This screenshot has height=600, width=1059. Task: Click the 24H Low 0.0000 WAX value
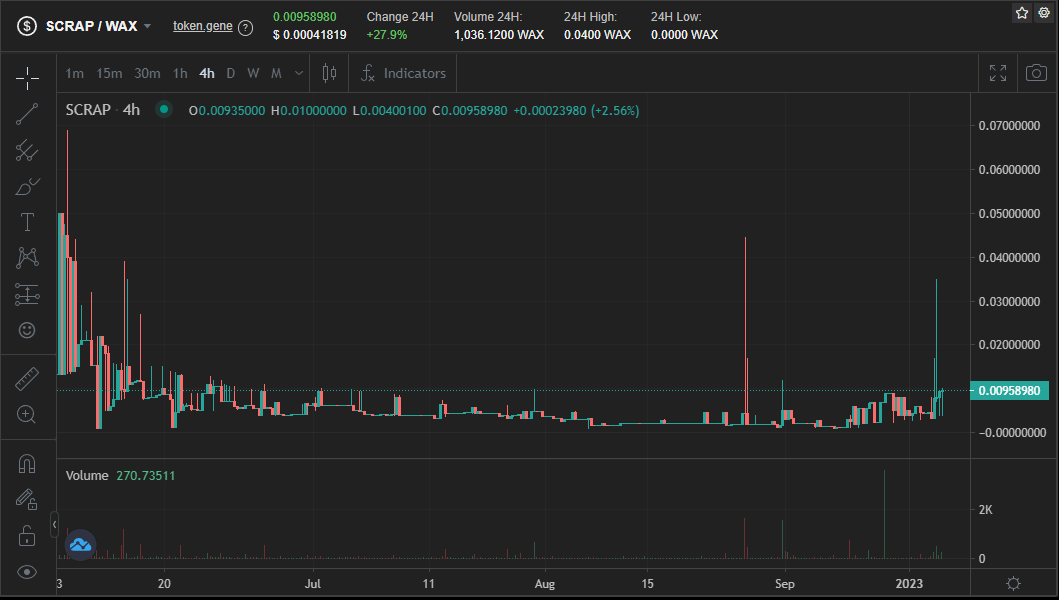684,35
